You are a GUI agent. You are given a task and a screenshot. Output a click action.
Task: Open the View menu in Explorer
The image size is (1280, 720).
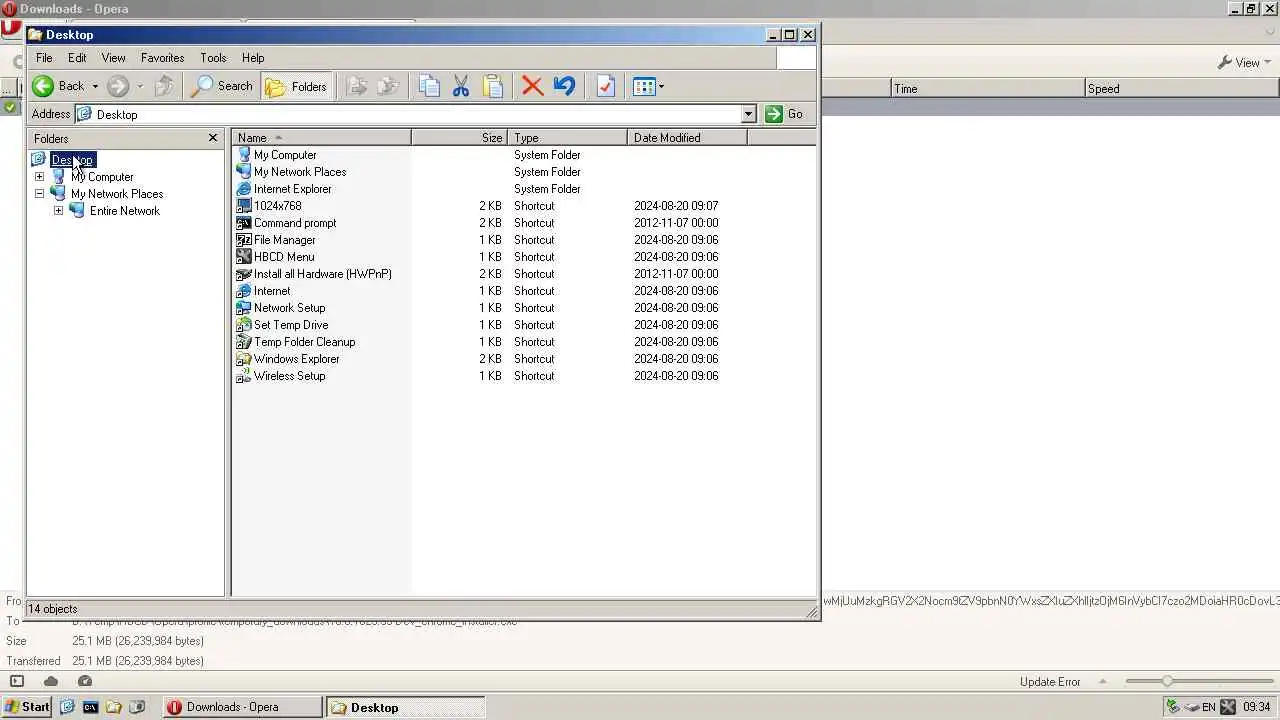113,58
